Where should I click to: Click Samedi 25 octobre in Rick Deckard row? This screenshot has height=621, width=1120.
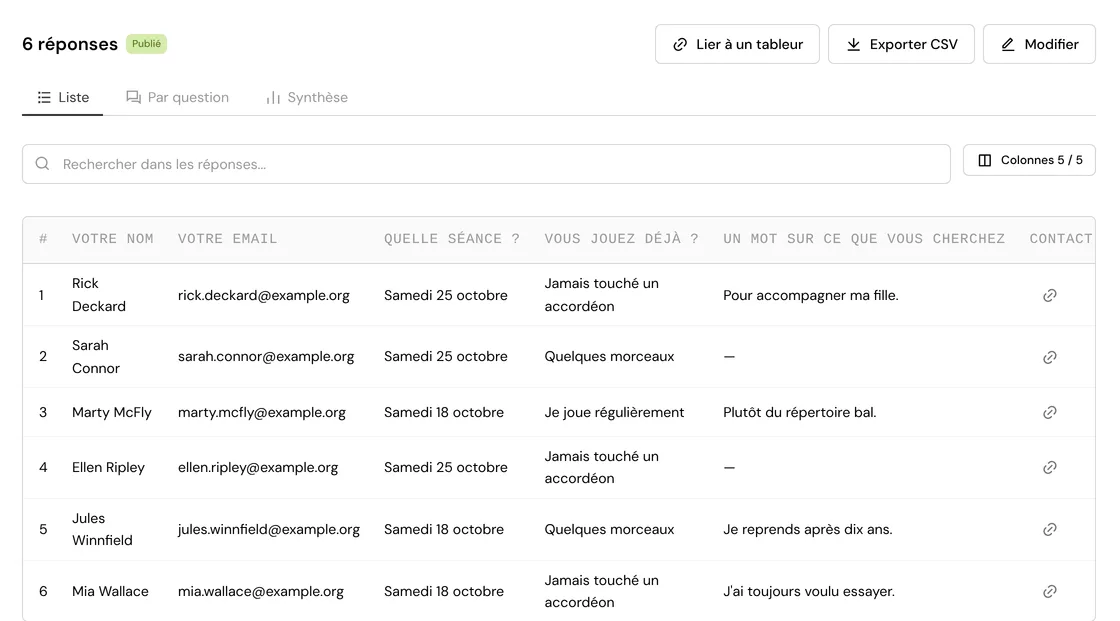(x=446, y=295)
